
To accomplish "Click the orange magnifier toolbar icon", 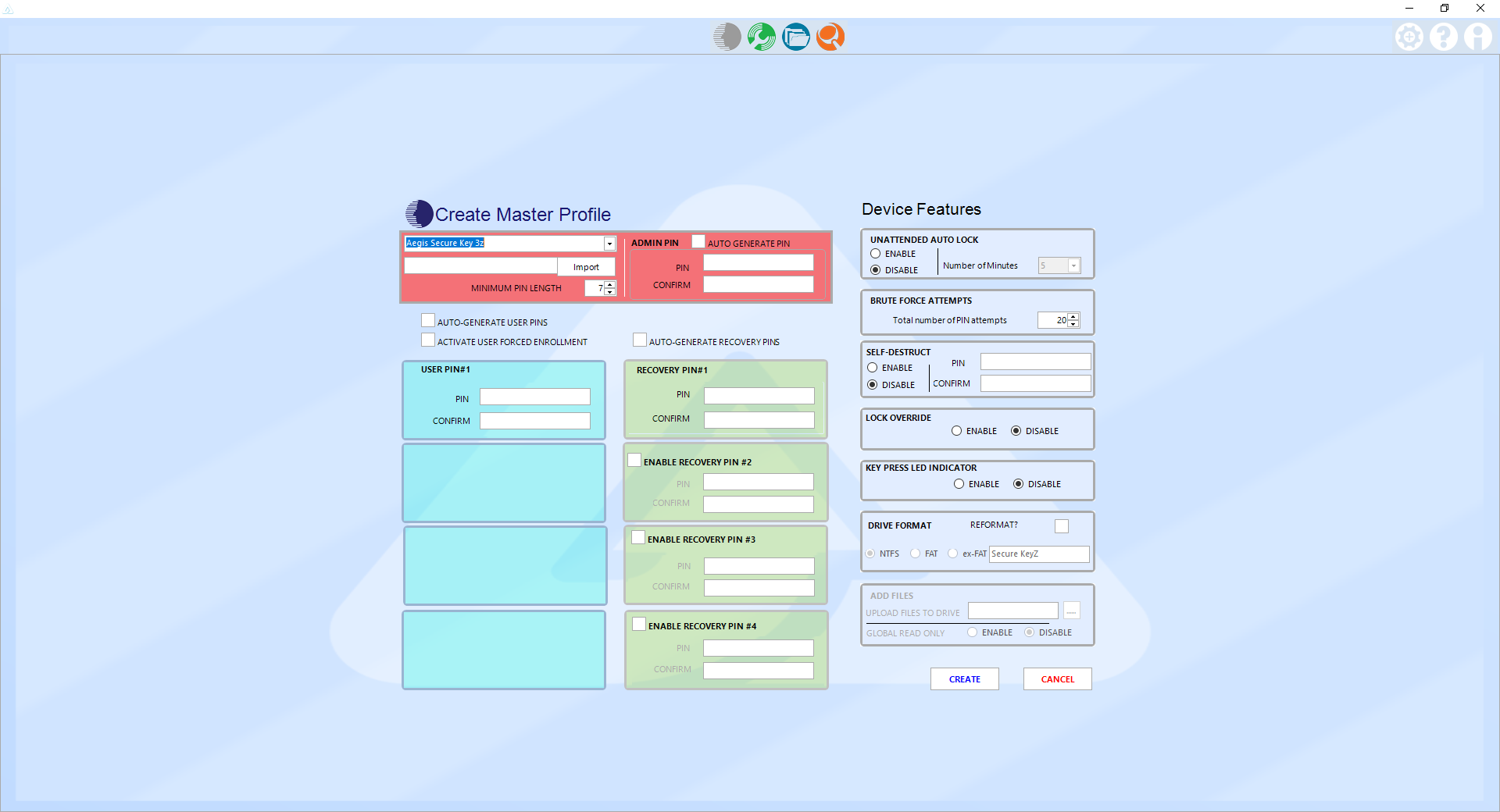I will coord(830,37).
